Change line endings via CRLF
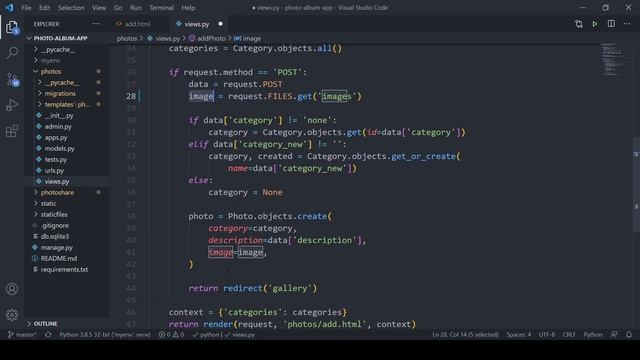Image resolution: width=640 pixels, height=360 pixels. (569, 335)
